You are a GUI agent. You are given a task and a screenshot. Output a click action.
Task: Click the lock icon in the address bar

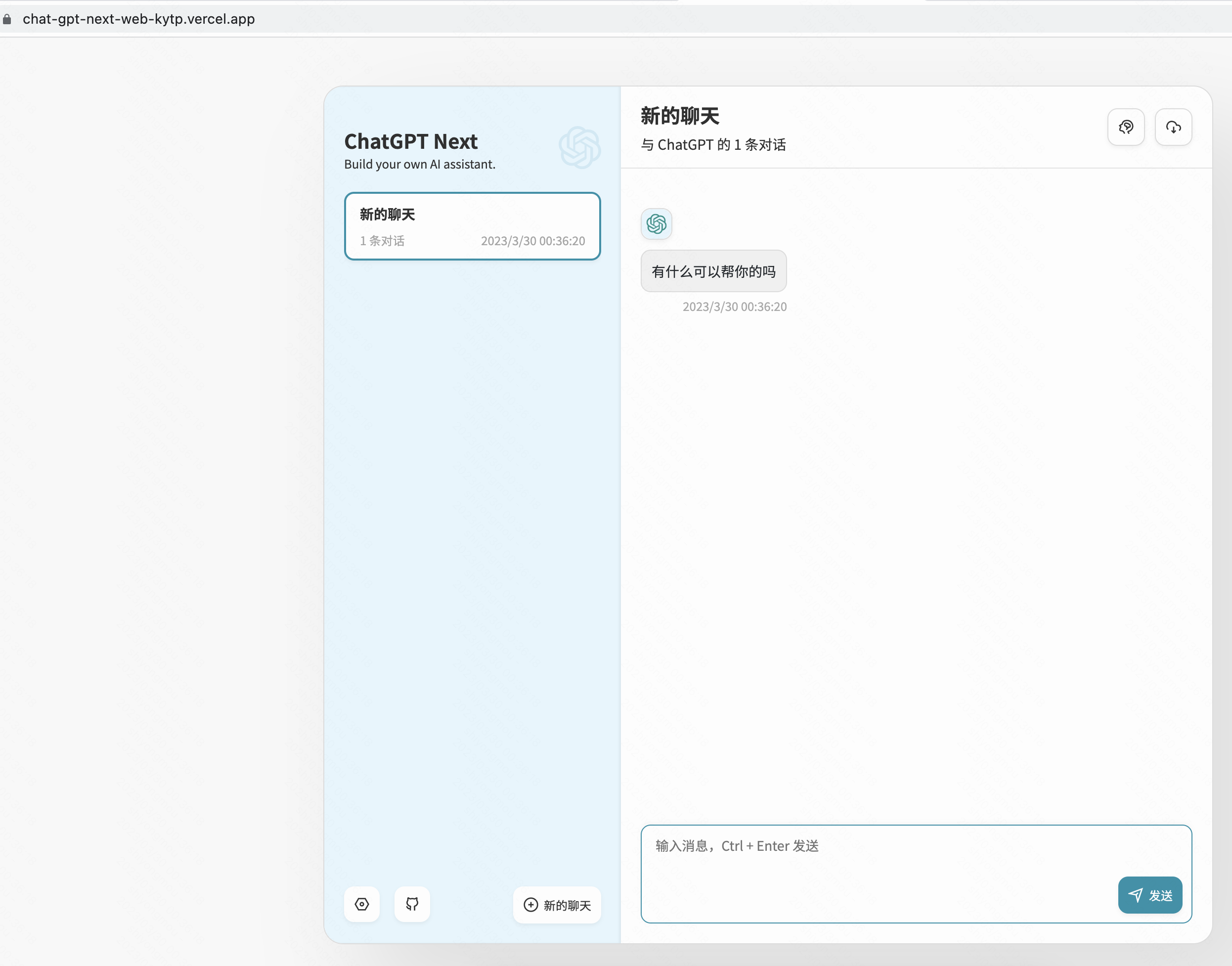click(7, 19)
